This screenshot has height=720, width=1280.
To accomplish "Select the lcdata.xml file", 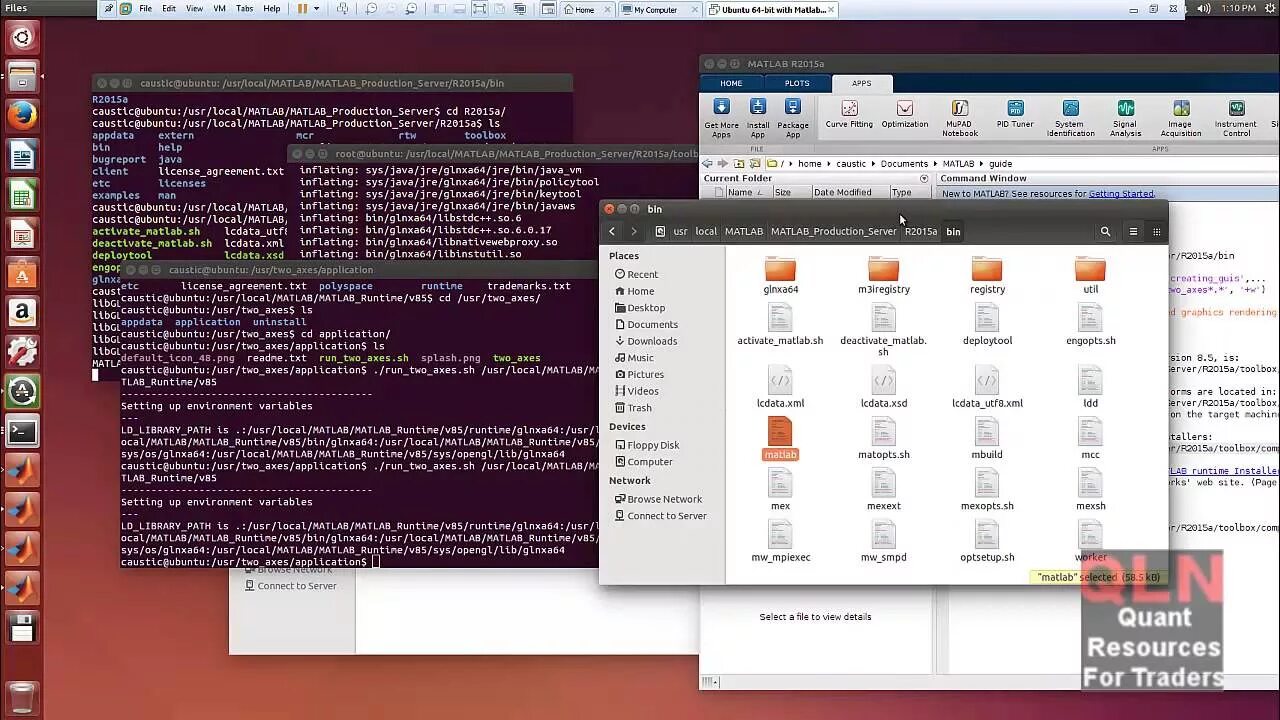I will (780, 387).
